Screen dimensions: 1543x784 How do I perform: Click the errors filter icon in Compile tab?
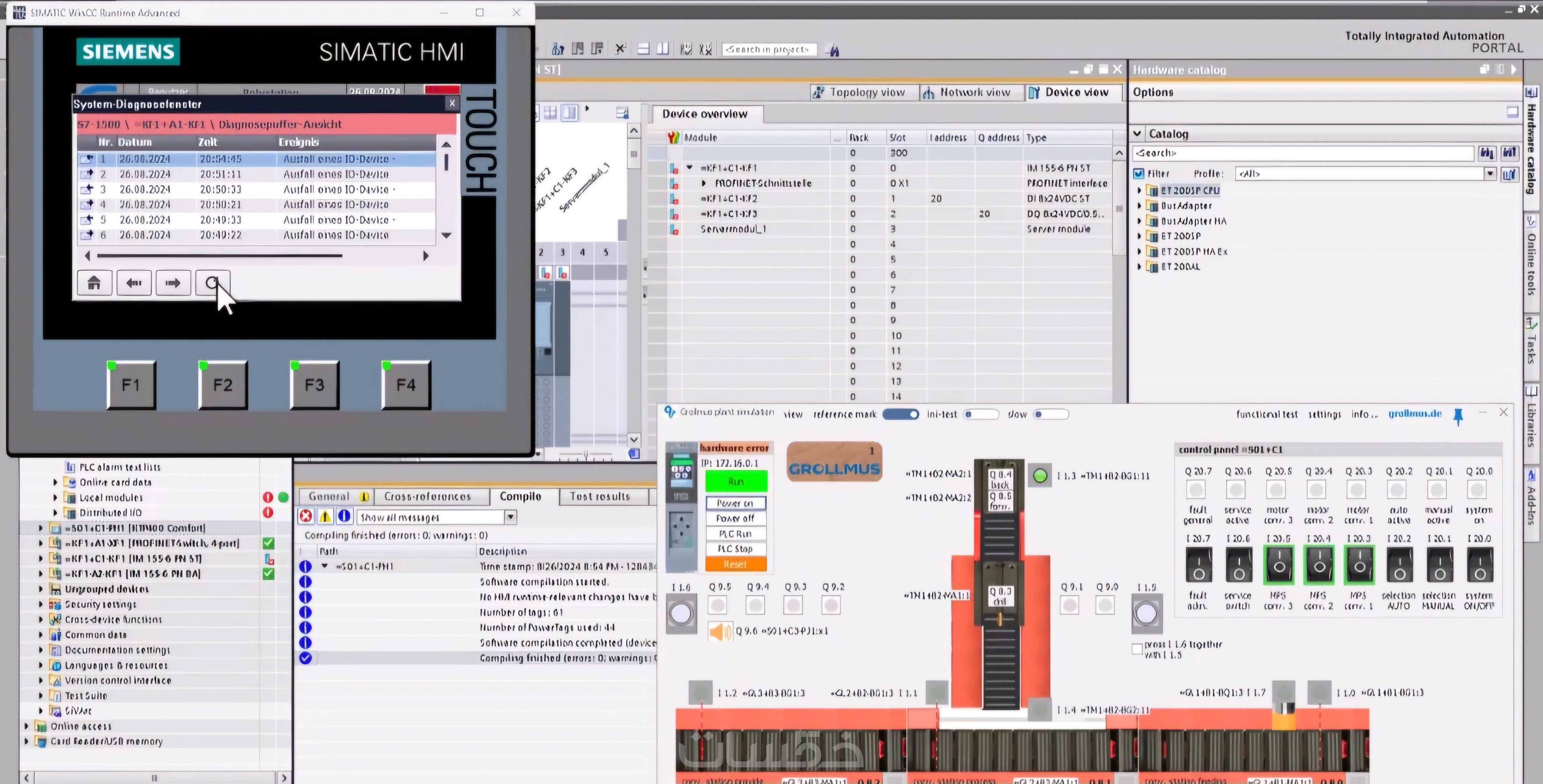(305, 516)
